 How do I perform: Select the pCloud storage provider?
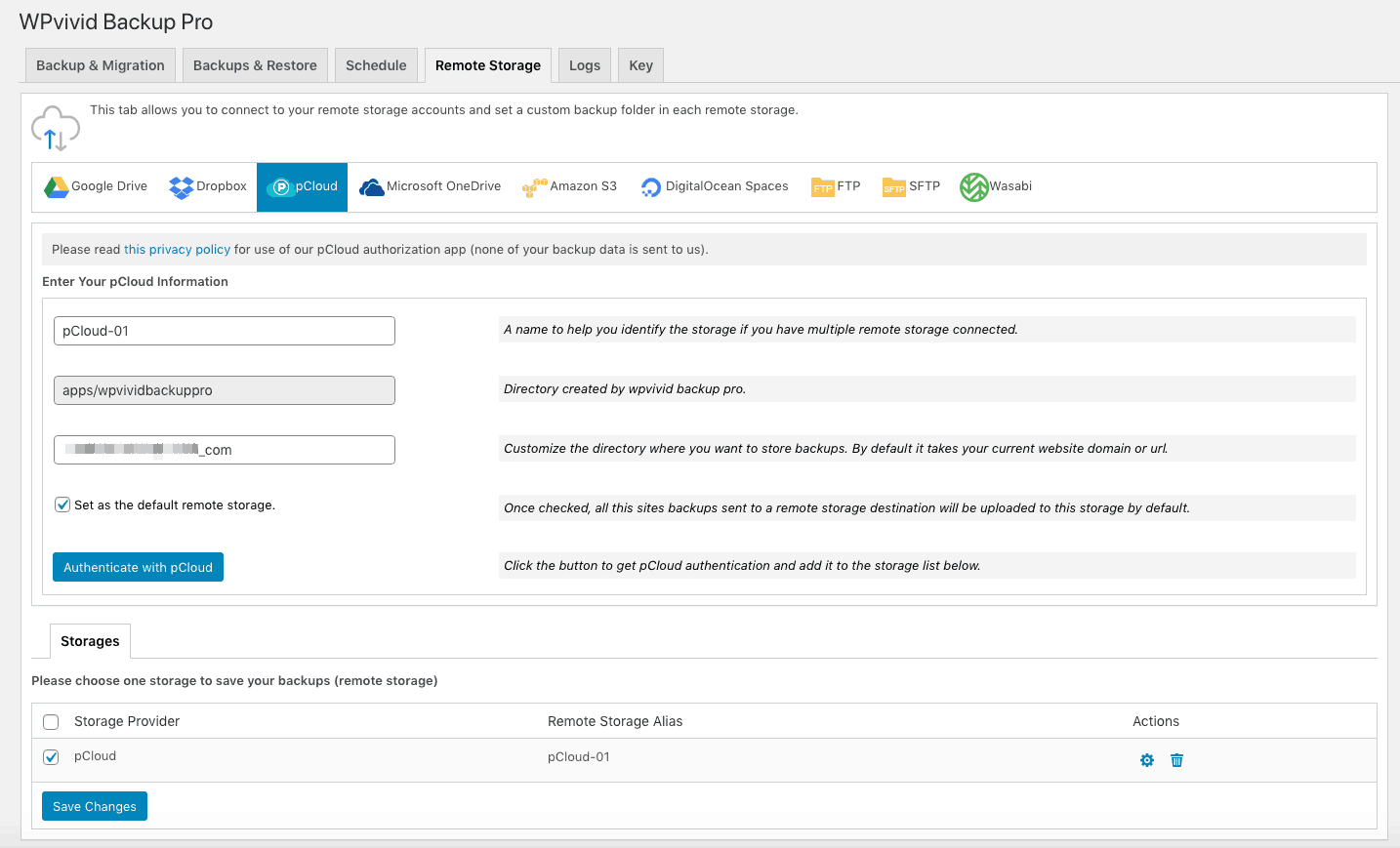303,186
